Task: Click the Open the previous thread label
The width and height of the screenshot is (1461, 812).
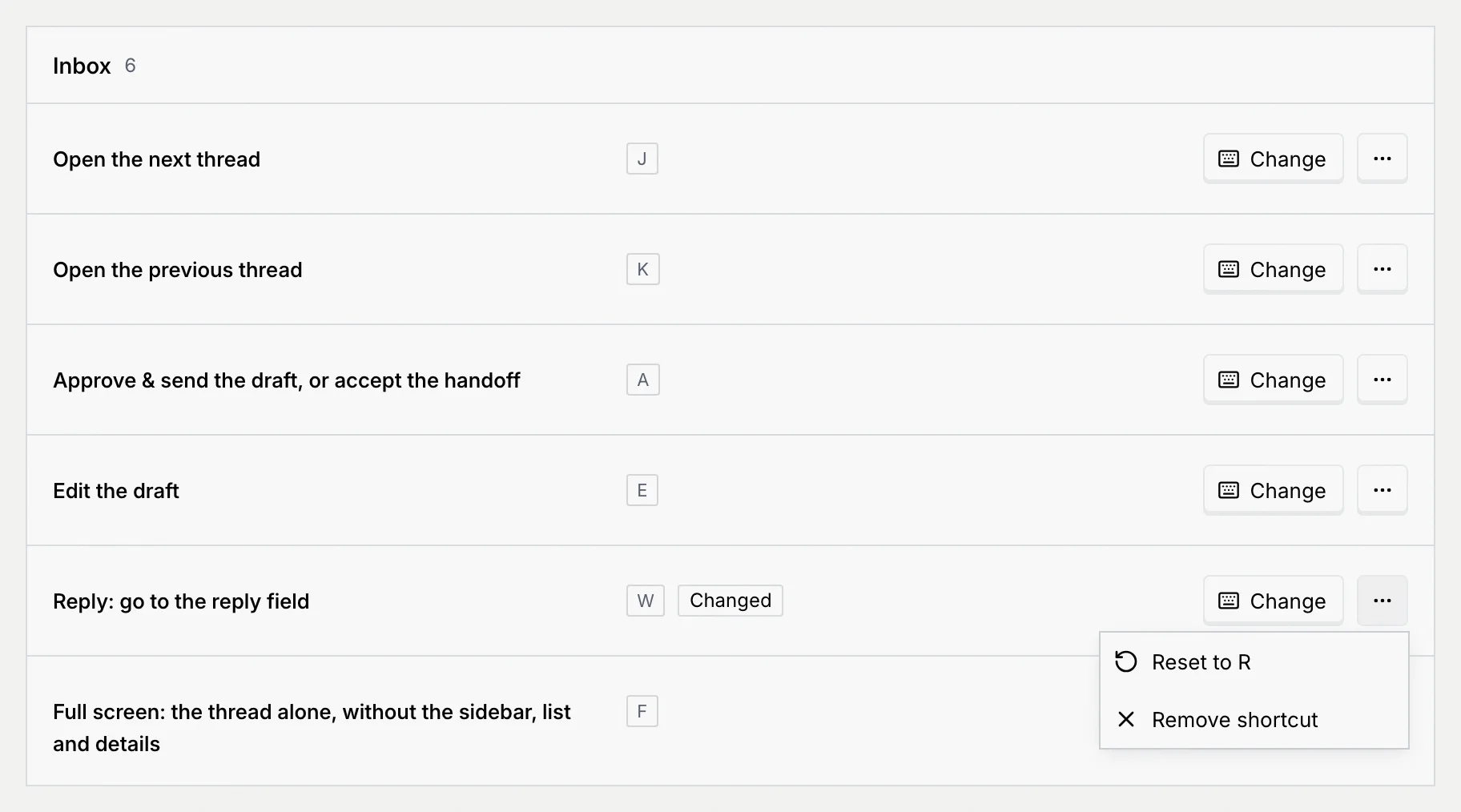Action: (178, 270)
